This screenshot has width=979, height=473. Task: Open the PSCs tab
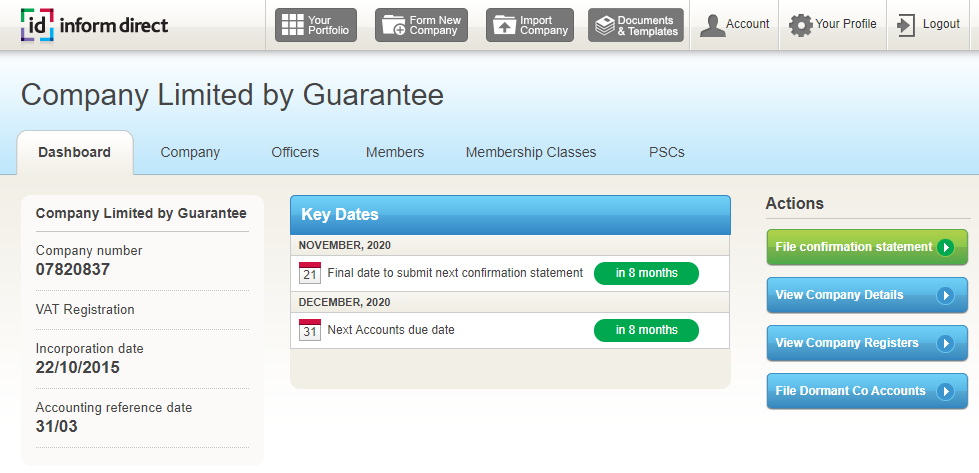pyautogui.click(x=667, y=153)
